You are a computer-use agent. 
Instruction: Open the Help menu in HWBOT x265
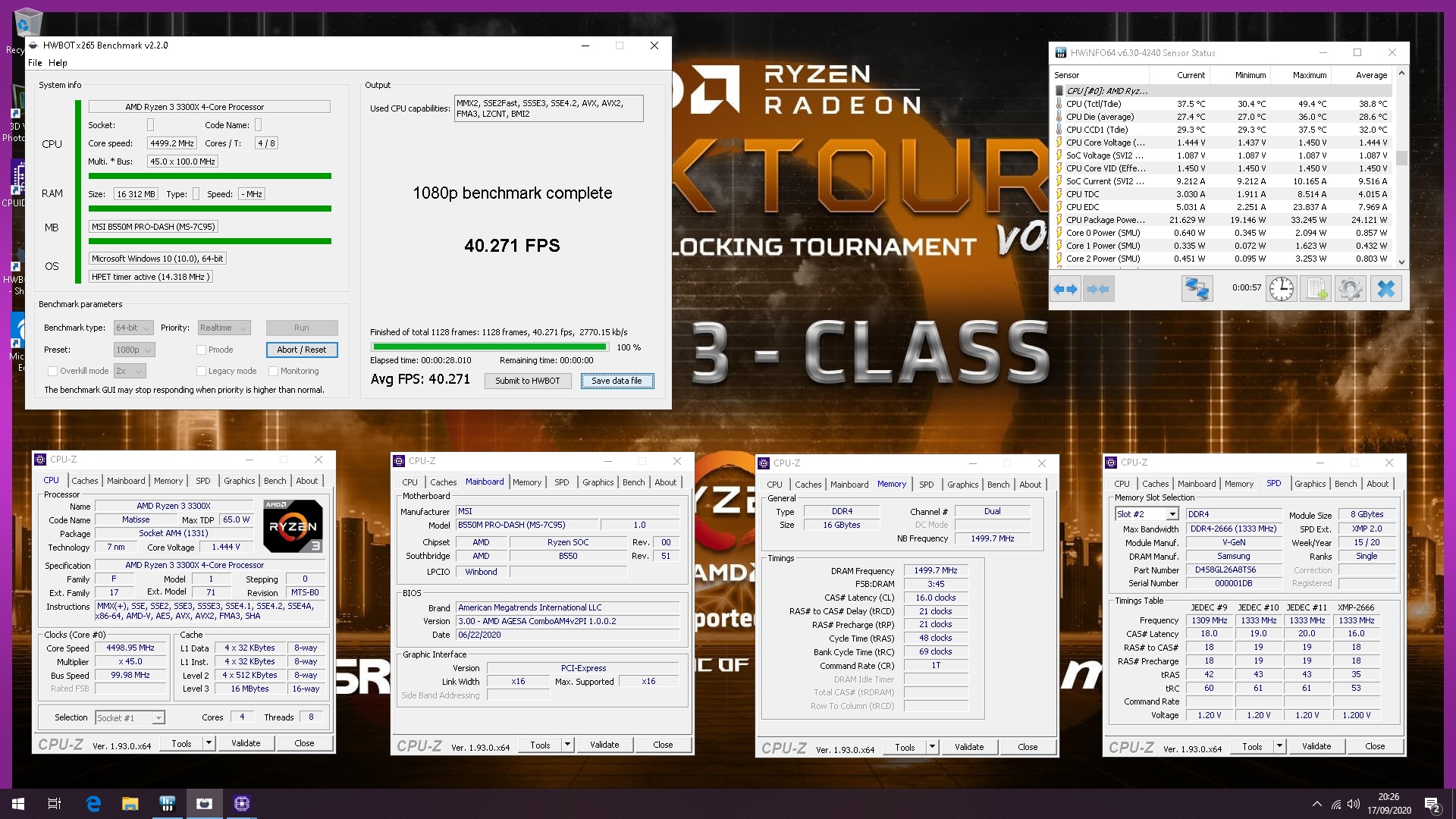point(58,63)
